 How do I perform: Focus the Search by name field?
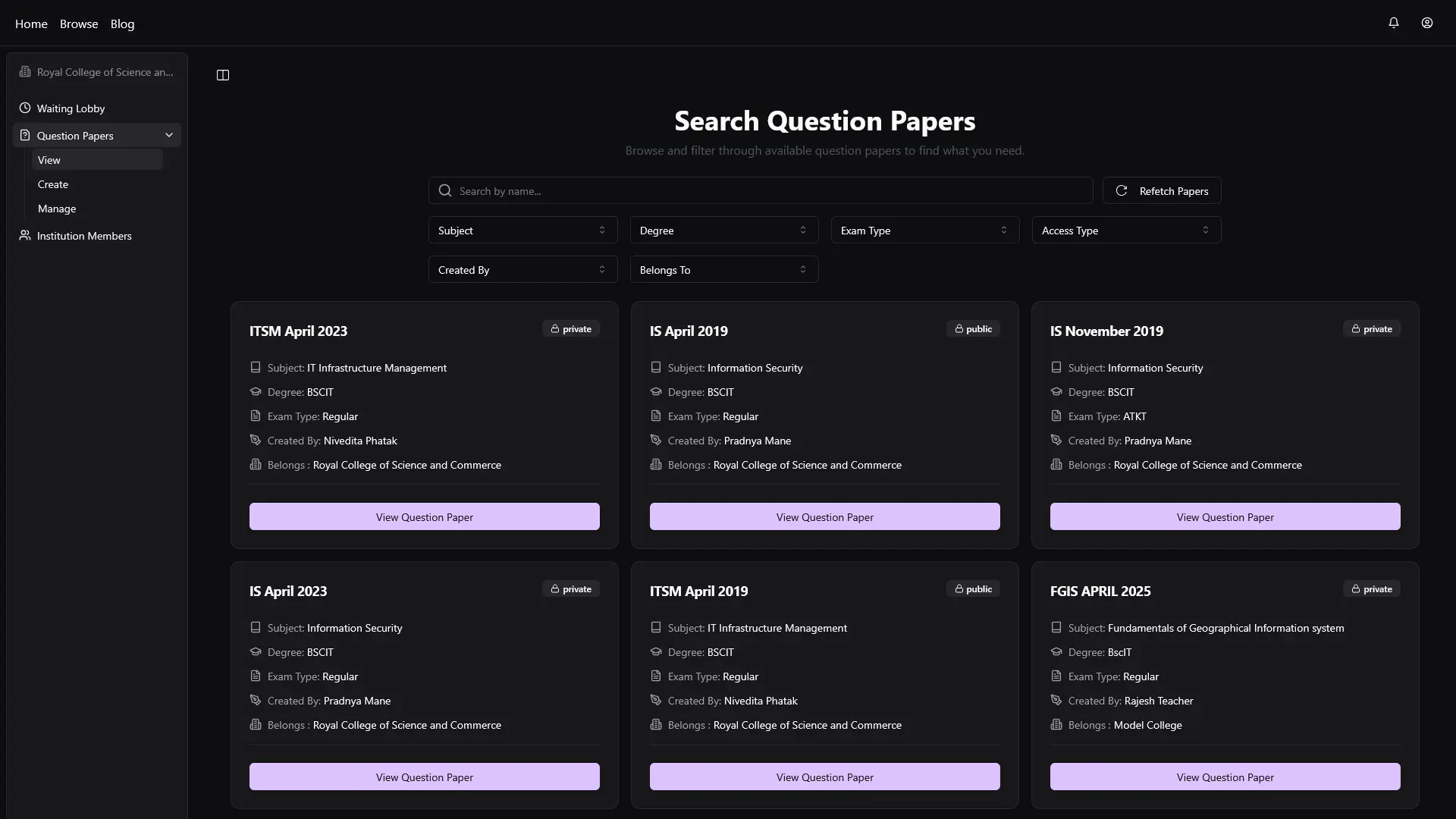[766, 191]
